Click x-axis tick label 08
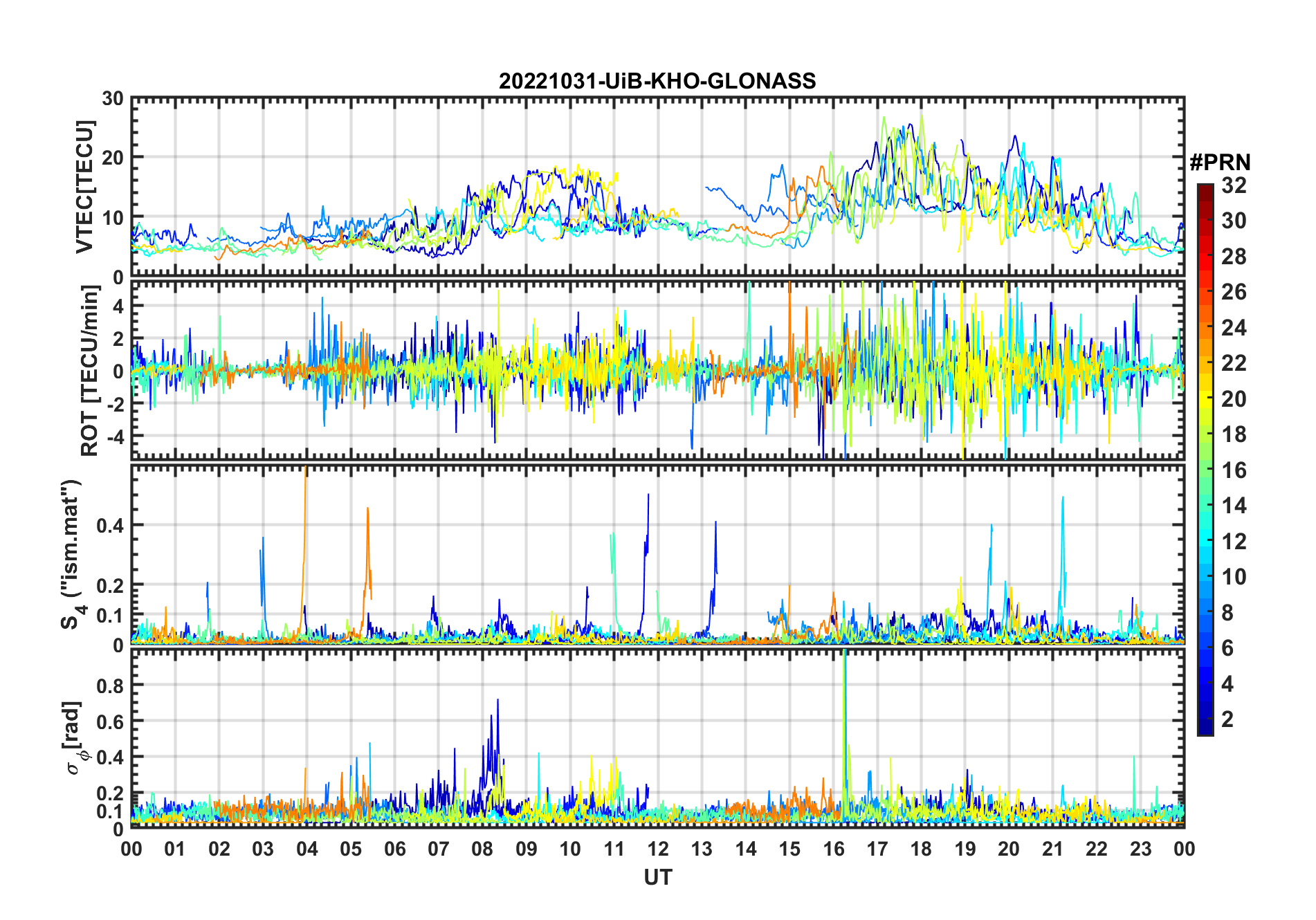1316x920 pixels. 482,849
